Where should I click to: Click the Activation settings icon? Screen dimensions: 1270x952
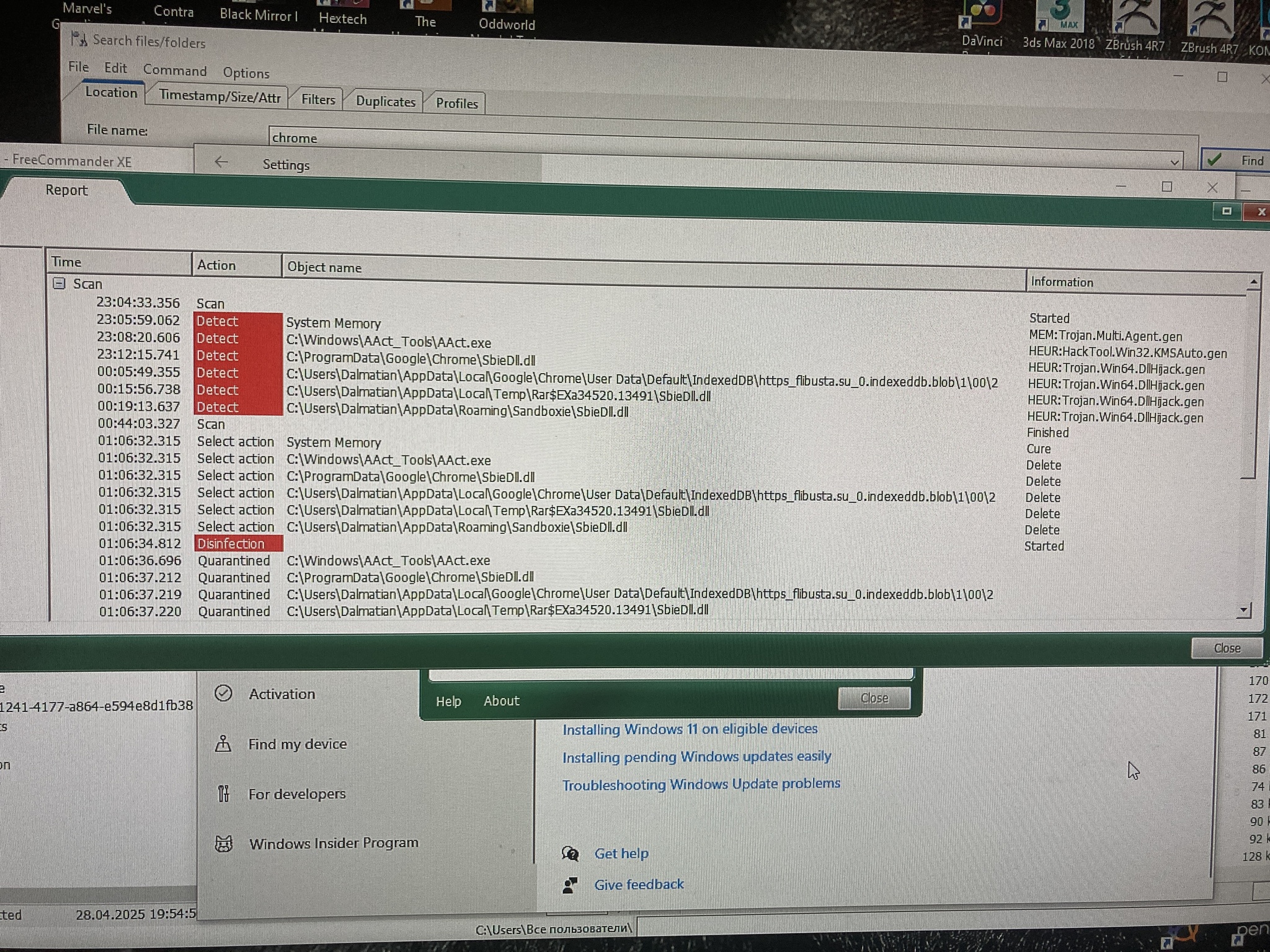coord(223,693)
